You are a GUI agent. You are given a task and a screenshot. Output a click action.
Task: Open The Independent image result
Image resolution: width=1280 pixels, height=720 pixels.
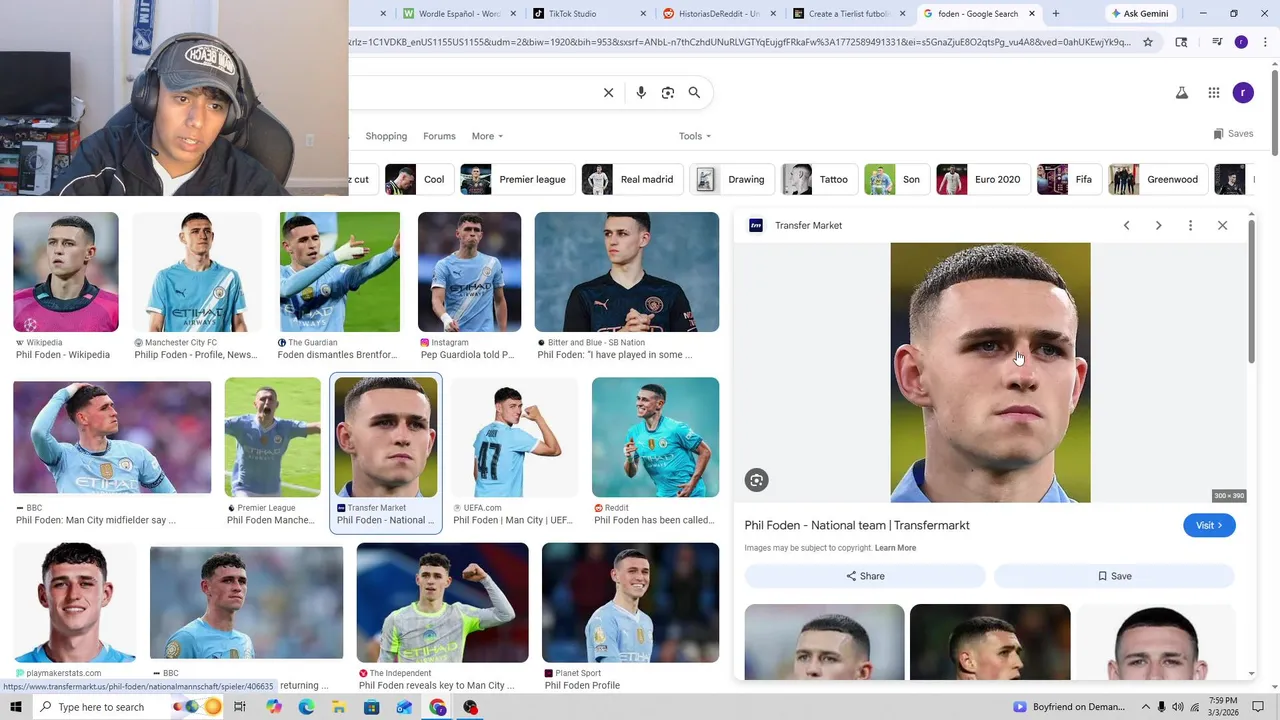(442, 603)
